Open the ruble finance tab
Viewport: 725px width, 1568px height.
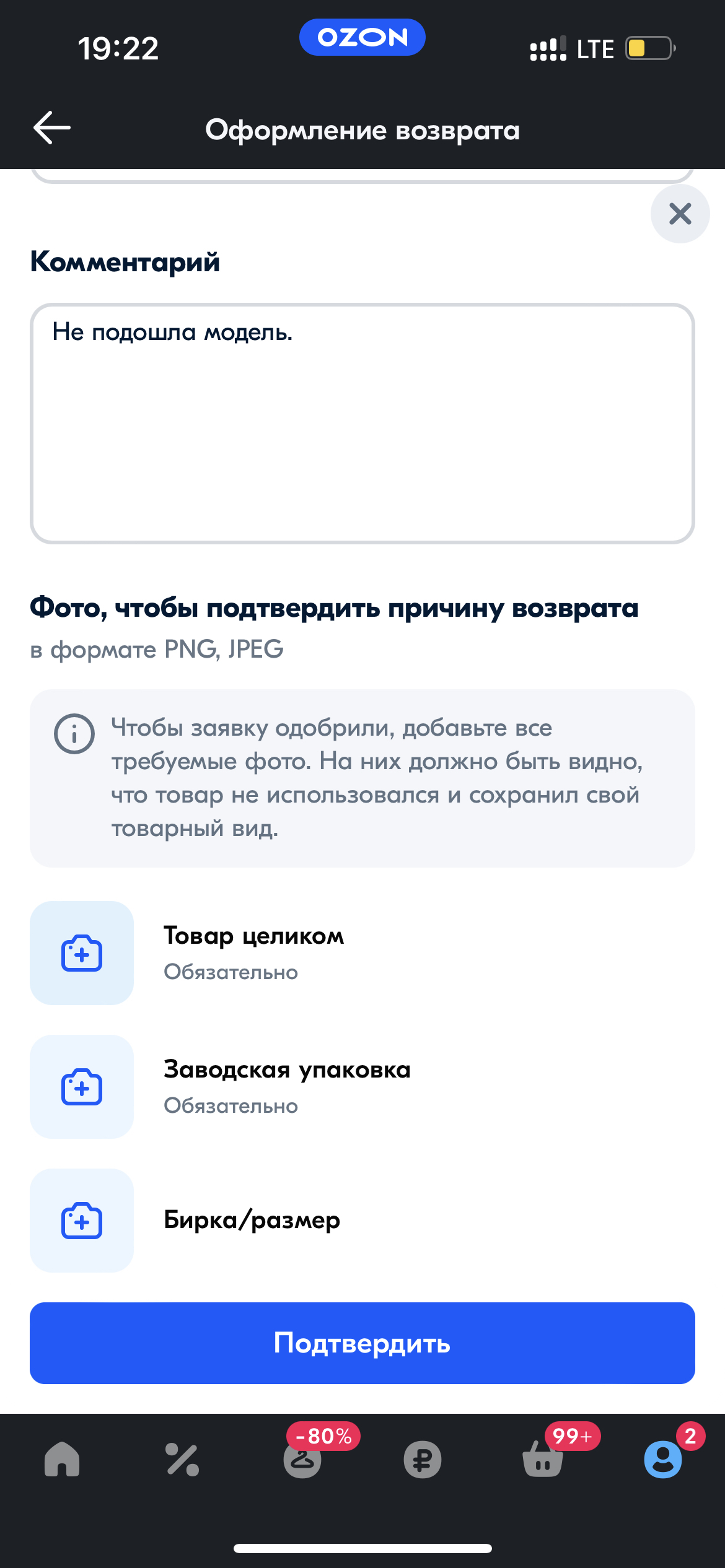click(423, 1460)
